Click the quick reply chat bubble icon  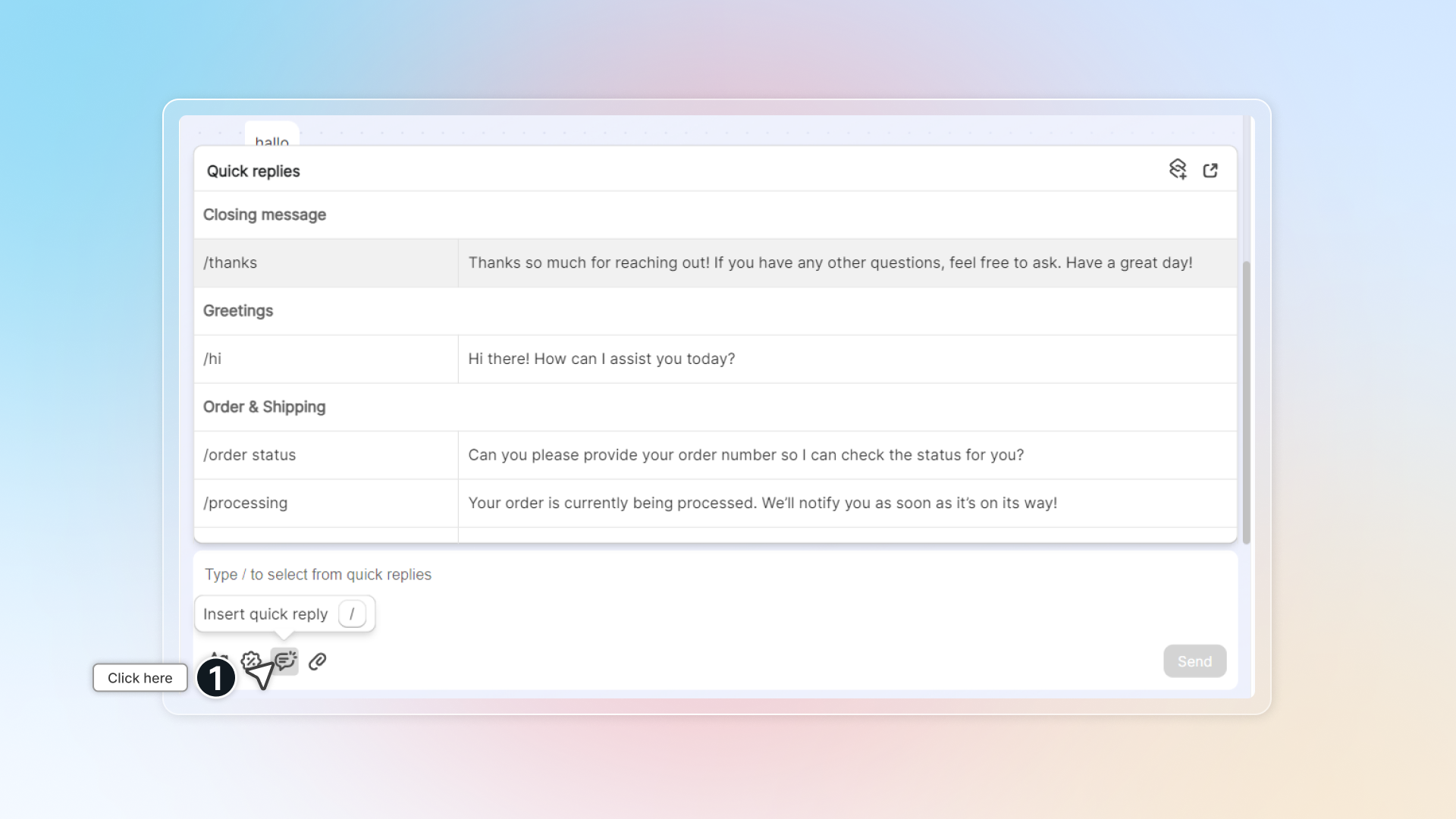(x=285, y=661)
